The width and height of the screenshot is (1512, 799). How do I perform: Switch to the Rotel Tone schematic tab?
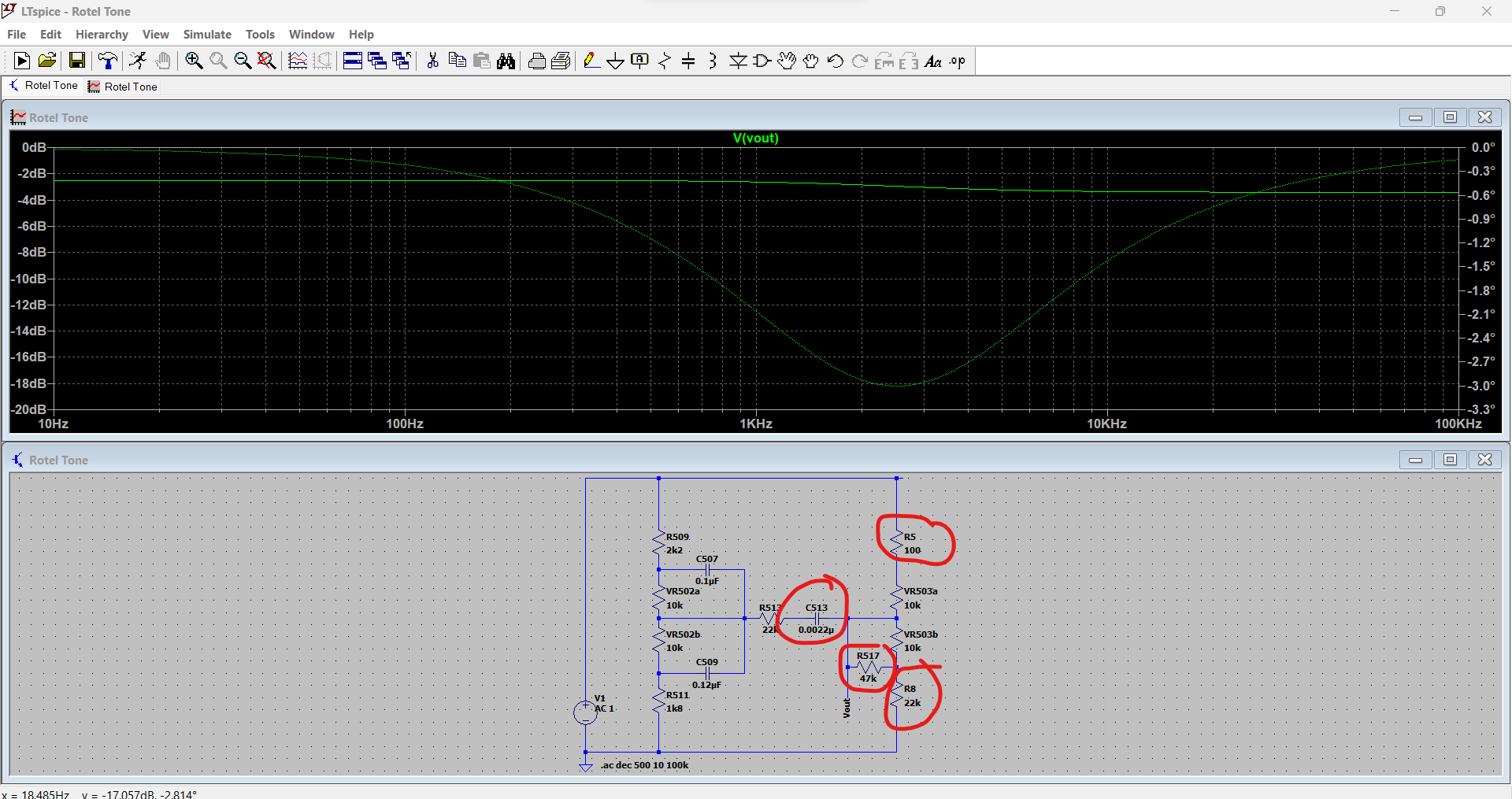[43, 86]
